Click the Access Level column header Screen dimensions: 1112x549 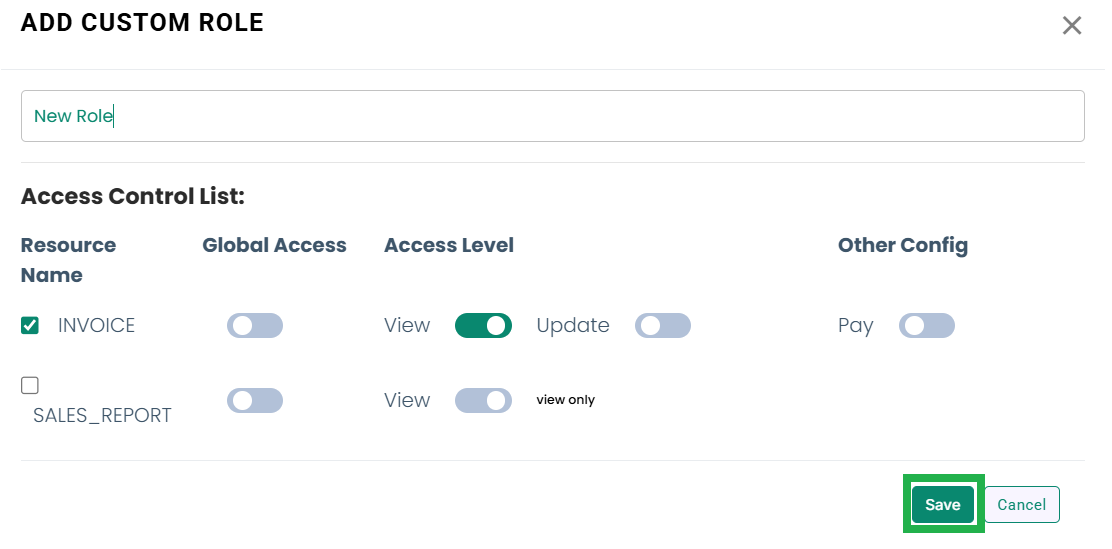pos(449,245)
